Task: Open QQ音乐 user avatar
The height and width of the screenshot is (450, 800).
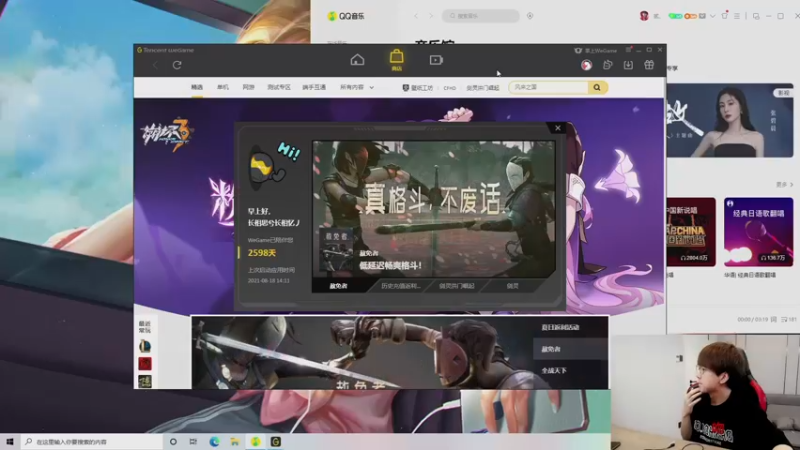Action: [644, 16]
